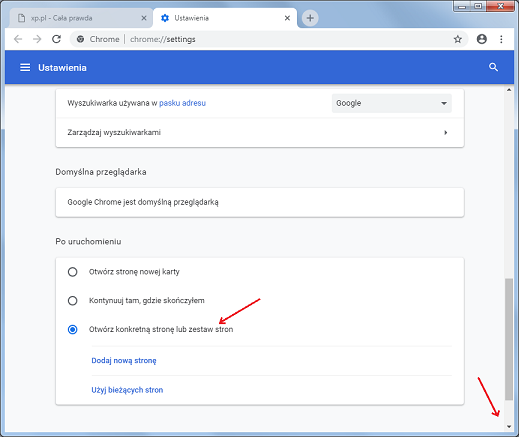
Task: Click the "Użyj bieżących stron" link
Action: click(x=127, y=390)
